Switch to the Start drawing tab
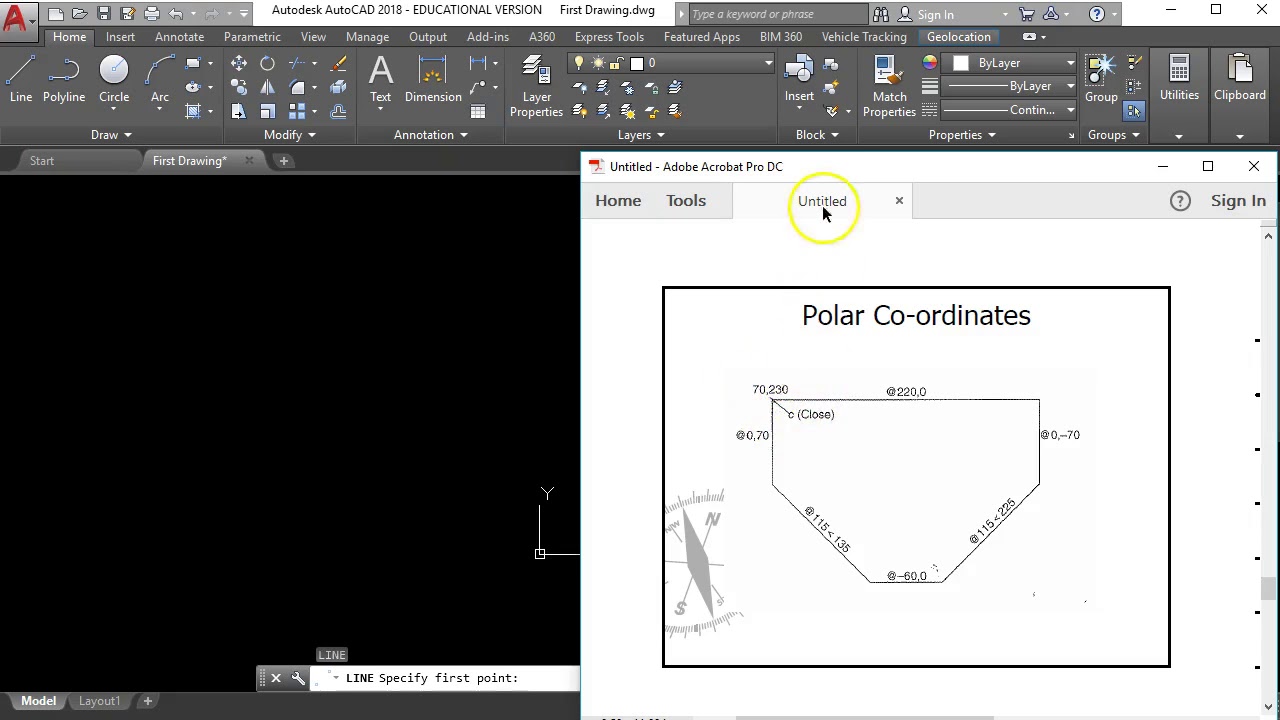The width and height of the screenshot is (1280, 720). (42, 161)
